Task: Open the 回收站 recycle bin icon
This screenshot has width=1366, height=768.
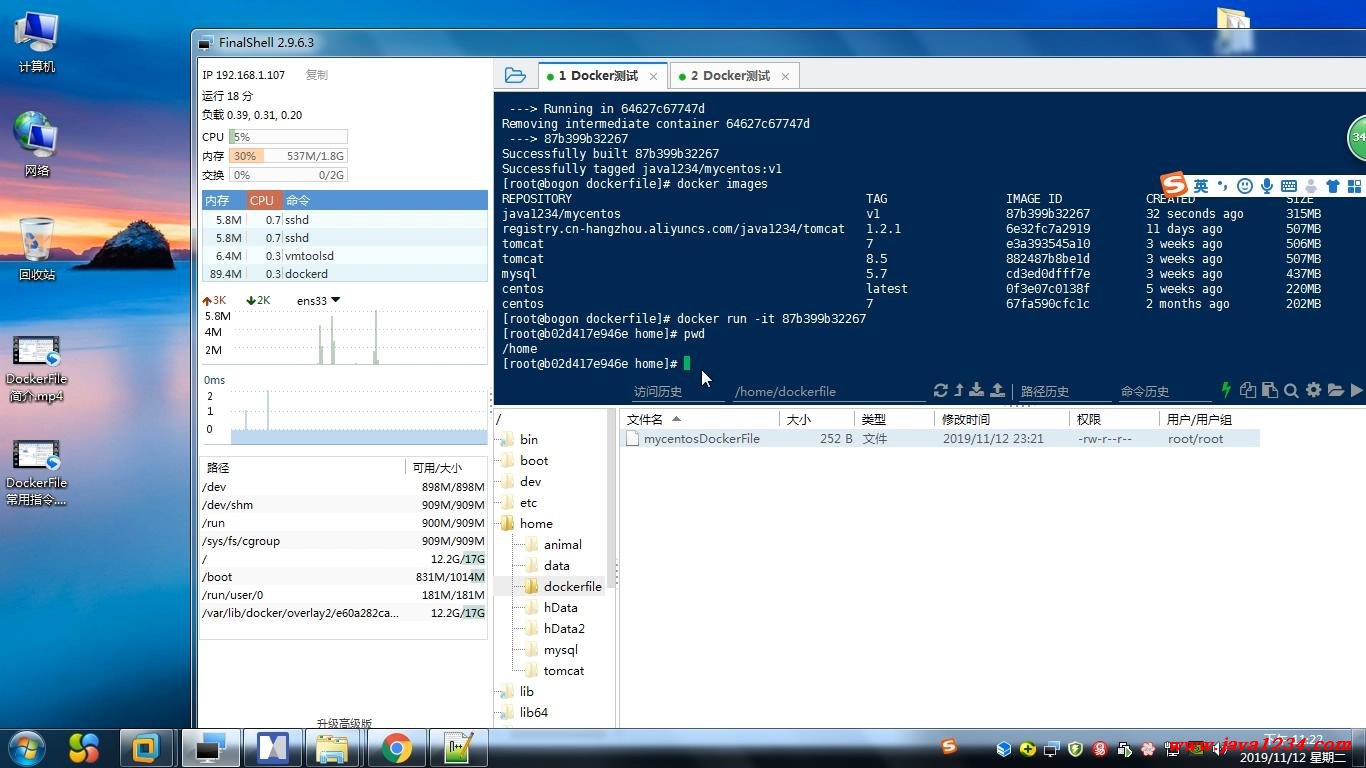Action: pos(36,250)
